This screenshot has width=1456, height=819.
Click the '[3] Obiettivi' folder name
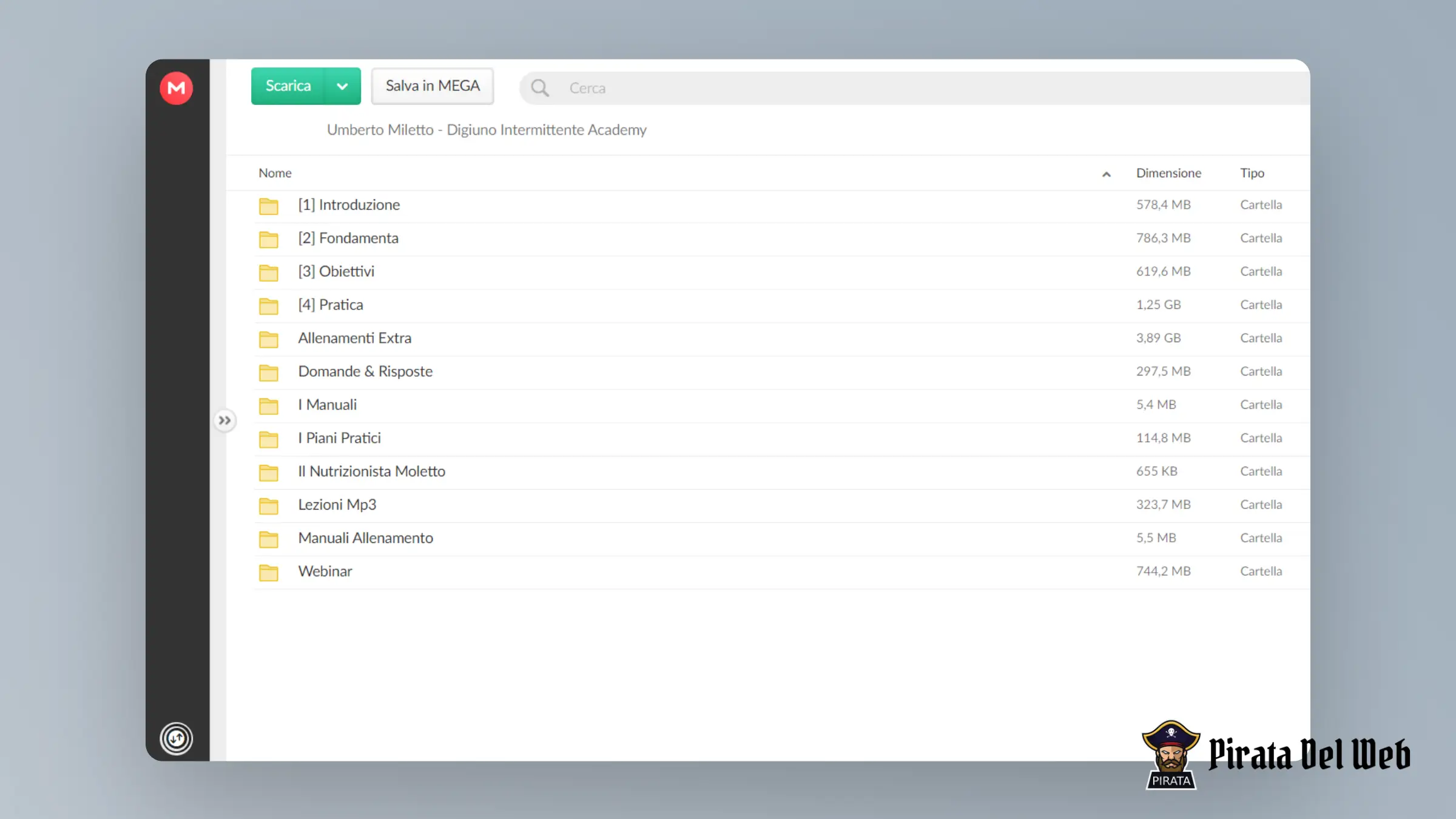pos(336,272)
